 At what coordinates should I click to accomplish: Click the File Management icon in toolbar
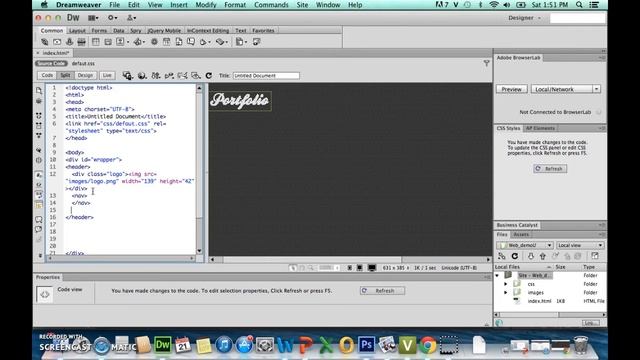click(x=156, y=76)
